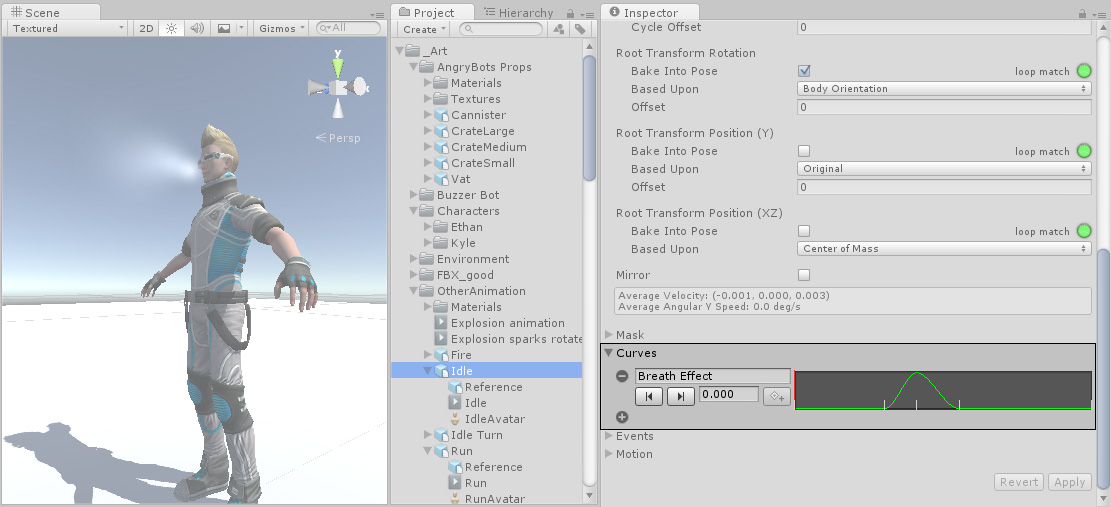Remove the Breath Effect curve
The image size is (1111, 507).
[x=622, y=376]
